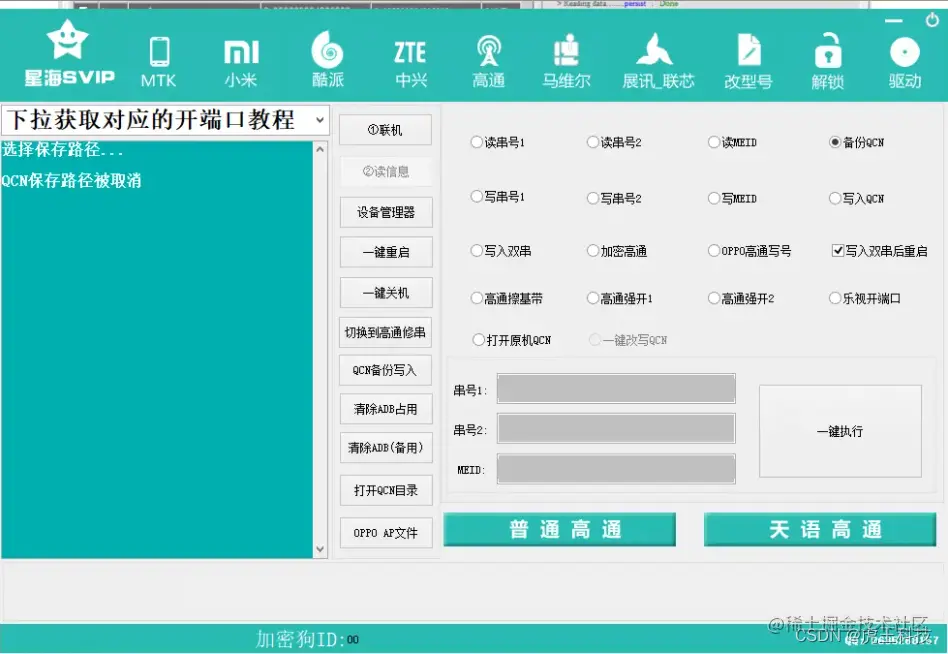Open the 解锁 (unlock) tool
This screenshot has height=654, width=948.
click(x=827, y=58)
